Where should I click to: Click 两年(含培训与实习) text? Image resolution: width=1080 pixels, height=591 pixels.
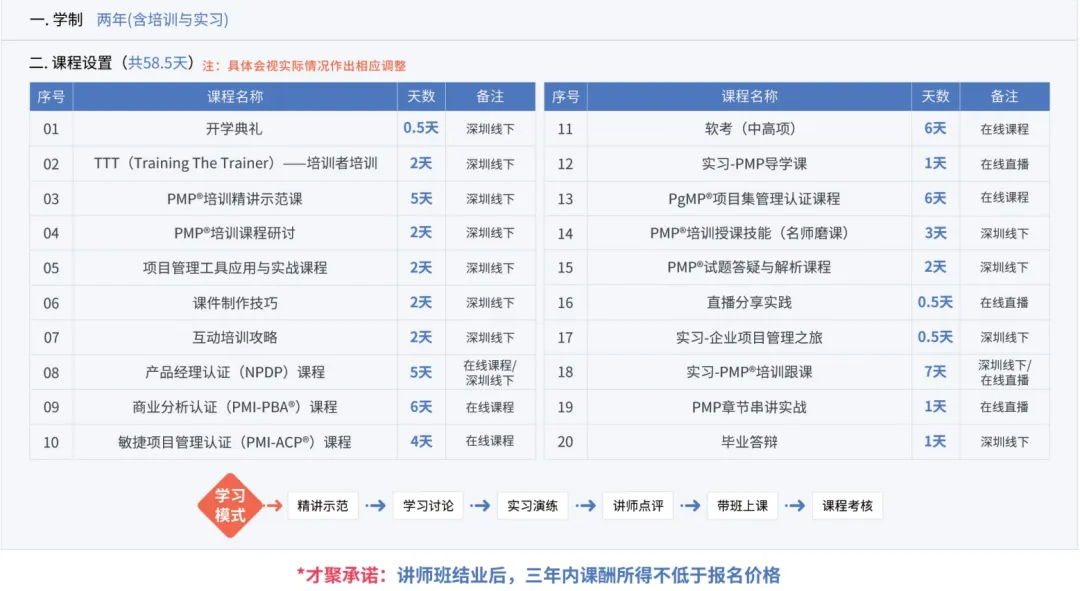[x=163, y=19]
